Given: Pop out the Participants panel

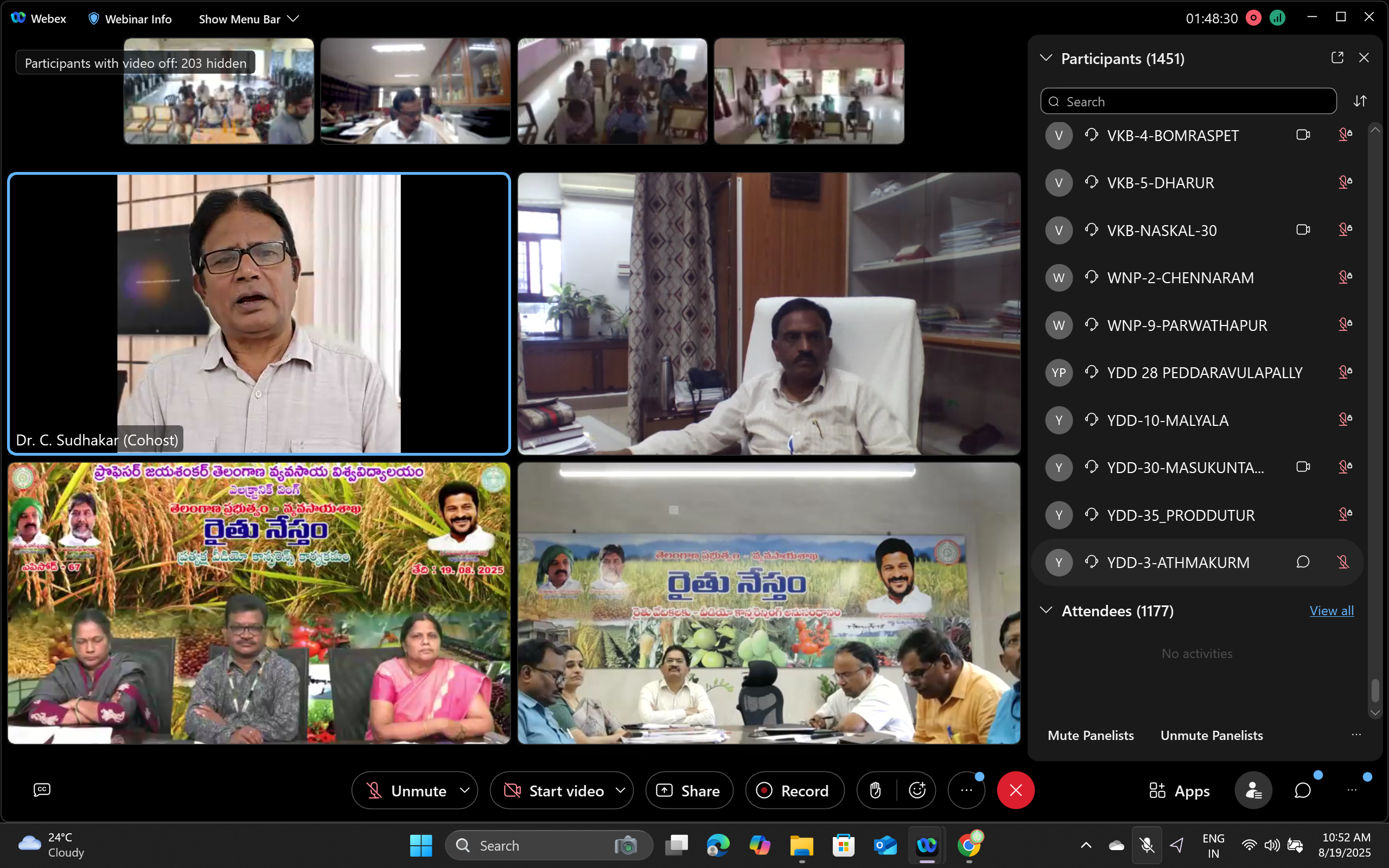Looking at the screenshot, I should (1337, 58).
